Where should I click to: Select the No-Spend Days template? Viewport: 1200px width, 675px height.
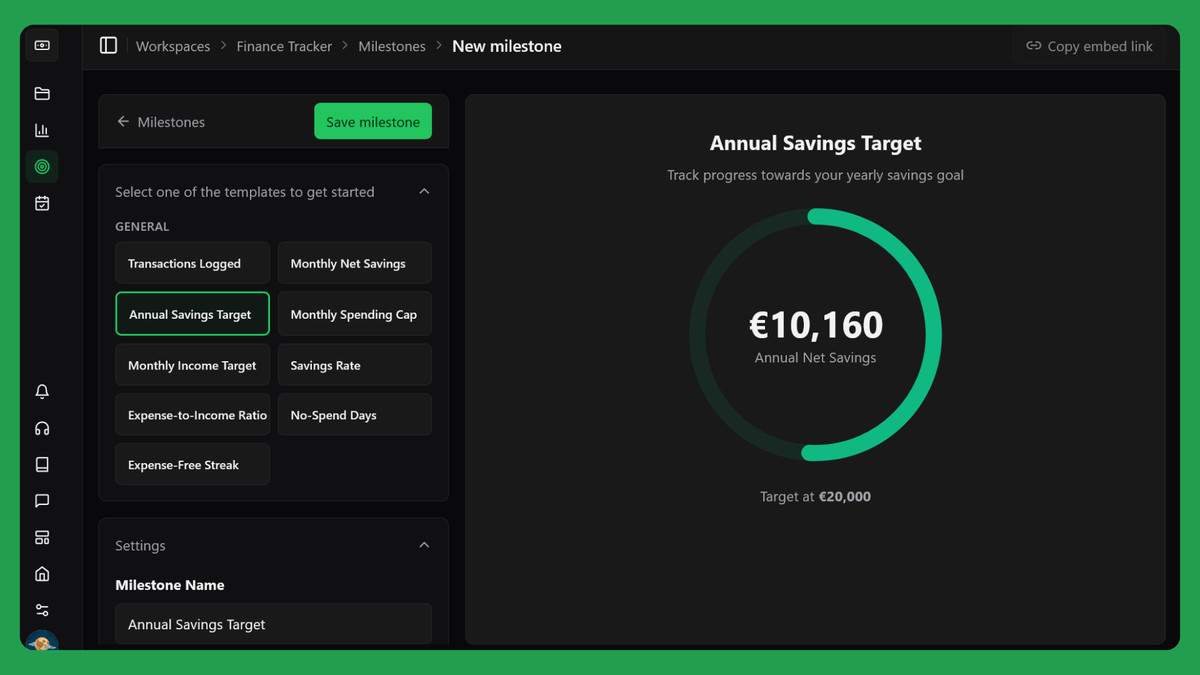(355, 415)
